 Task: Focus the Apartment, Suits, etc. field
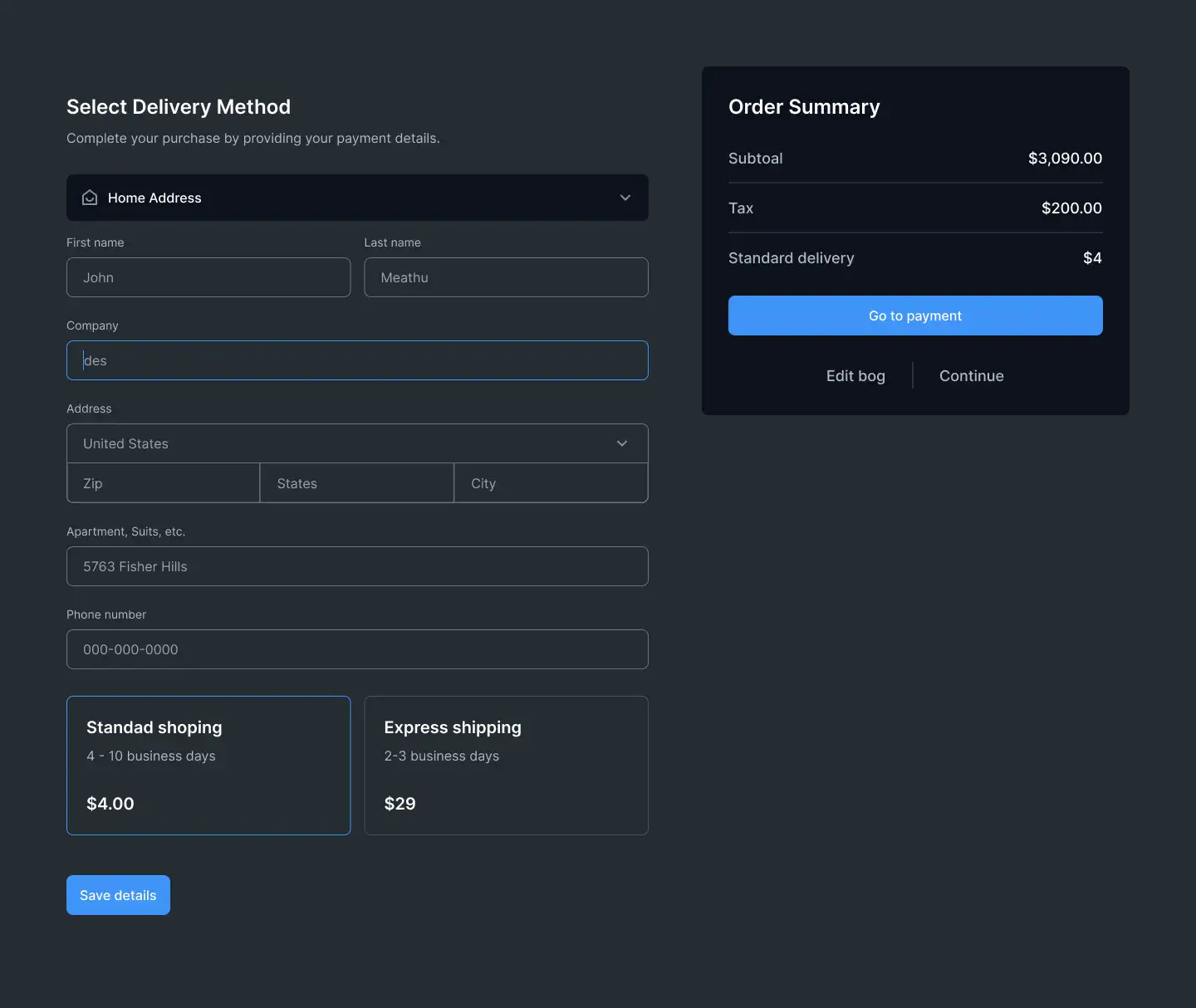pos(357,566)
